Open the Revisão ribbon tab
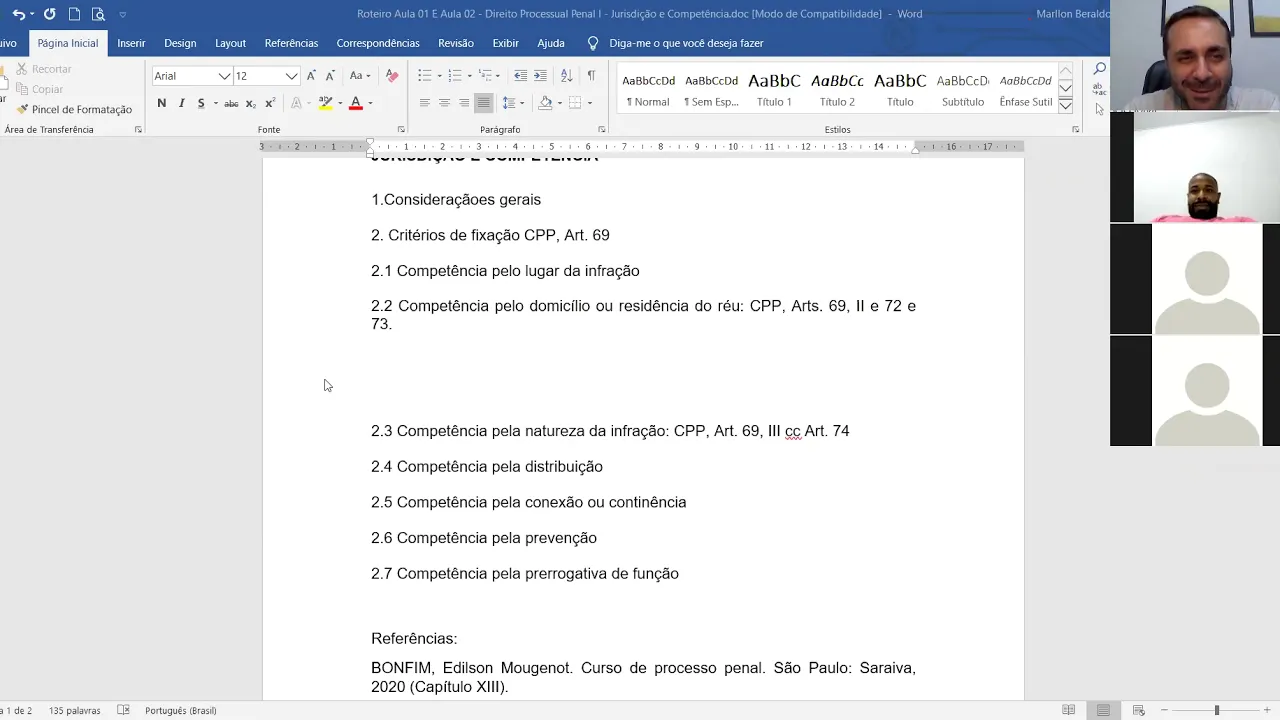Image resolution: width=1280 pixels, height=720 pixels. click(456, 43)
